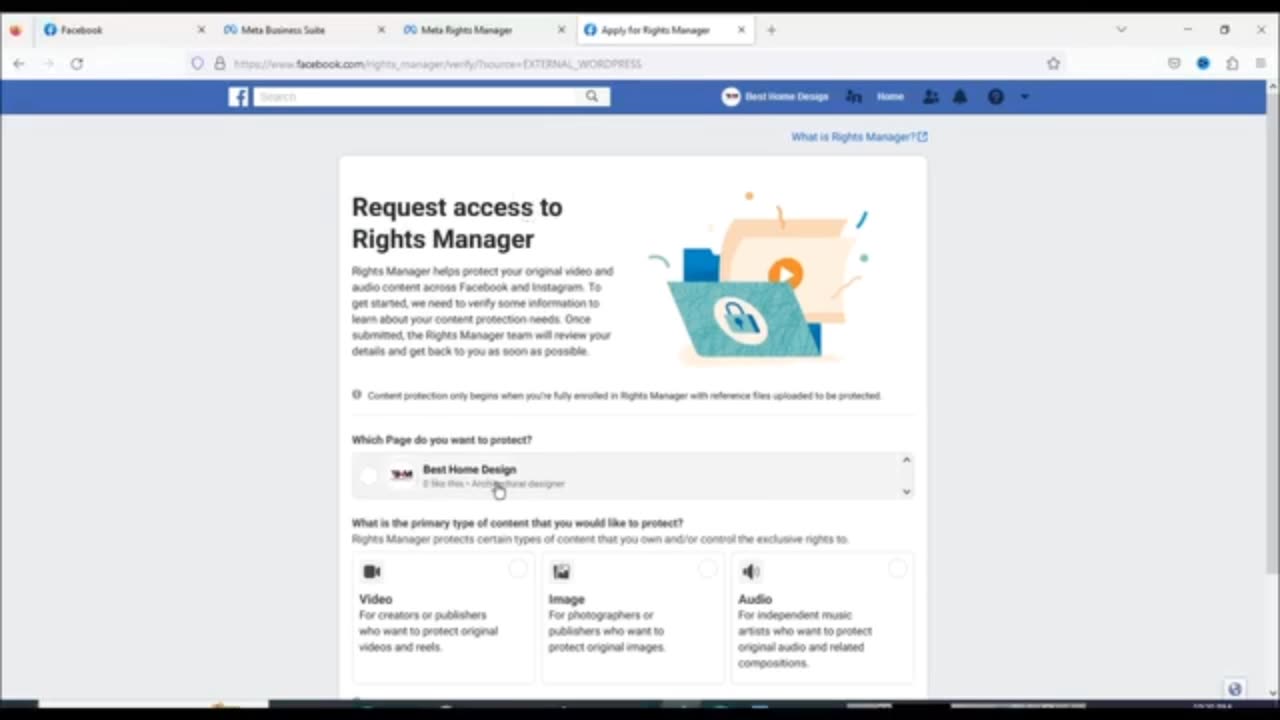Go forward with the browser forward arrow
Viewport: 1280px width, 720px height.
(x=47, y=63)
